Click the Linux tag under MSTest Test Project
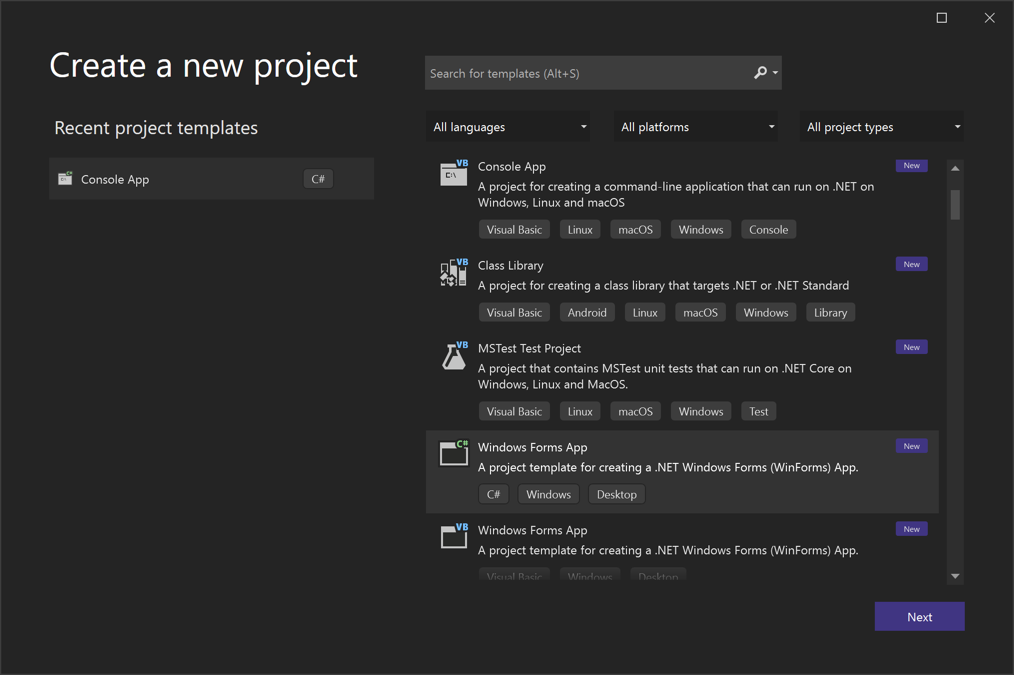The height and width of the screenshot is (675, 1014). point(580,411)
